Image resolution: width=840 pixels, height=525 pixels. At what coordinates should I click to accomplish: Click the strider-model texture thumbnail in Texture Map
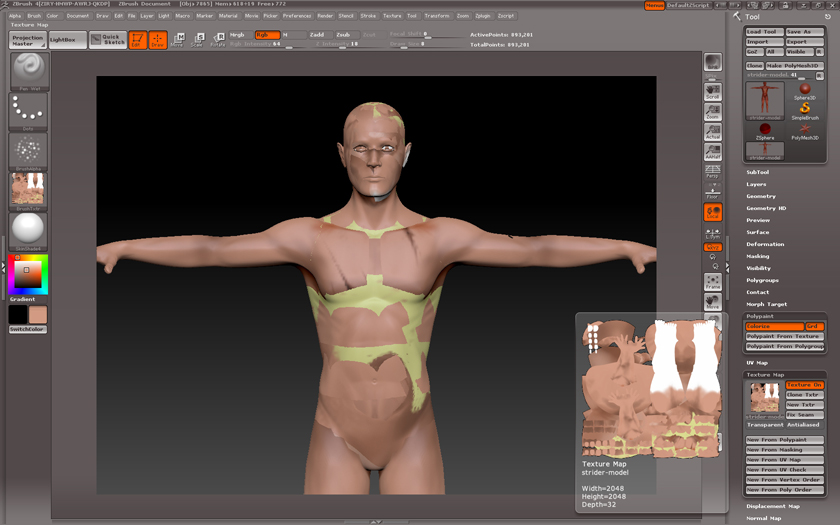(764, 398)
